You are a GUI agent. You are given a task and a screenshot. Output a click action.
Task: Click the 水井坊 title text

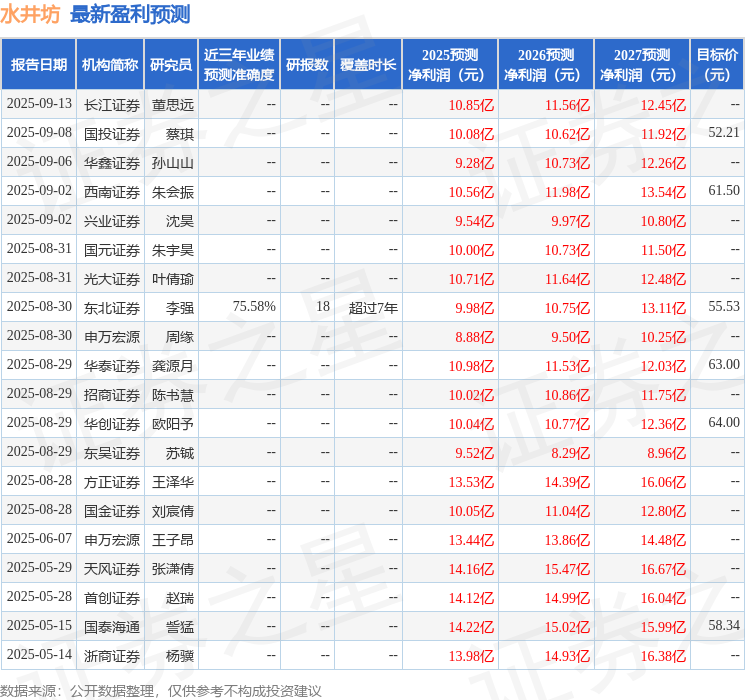tap(30, 14)
